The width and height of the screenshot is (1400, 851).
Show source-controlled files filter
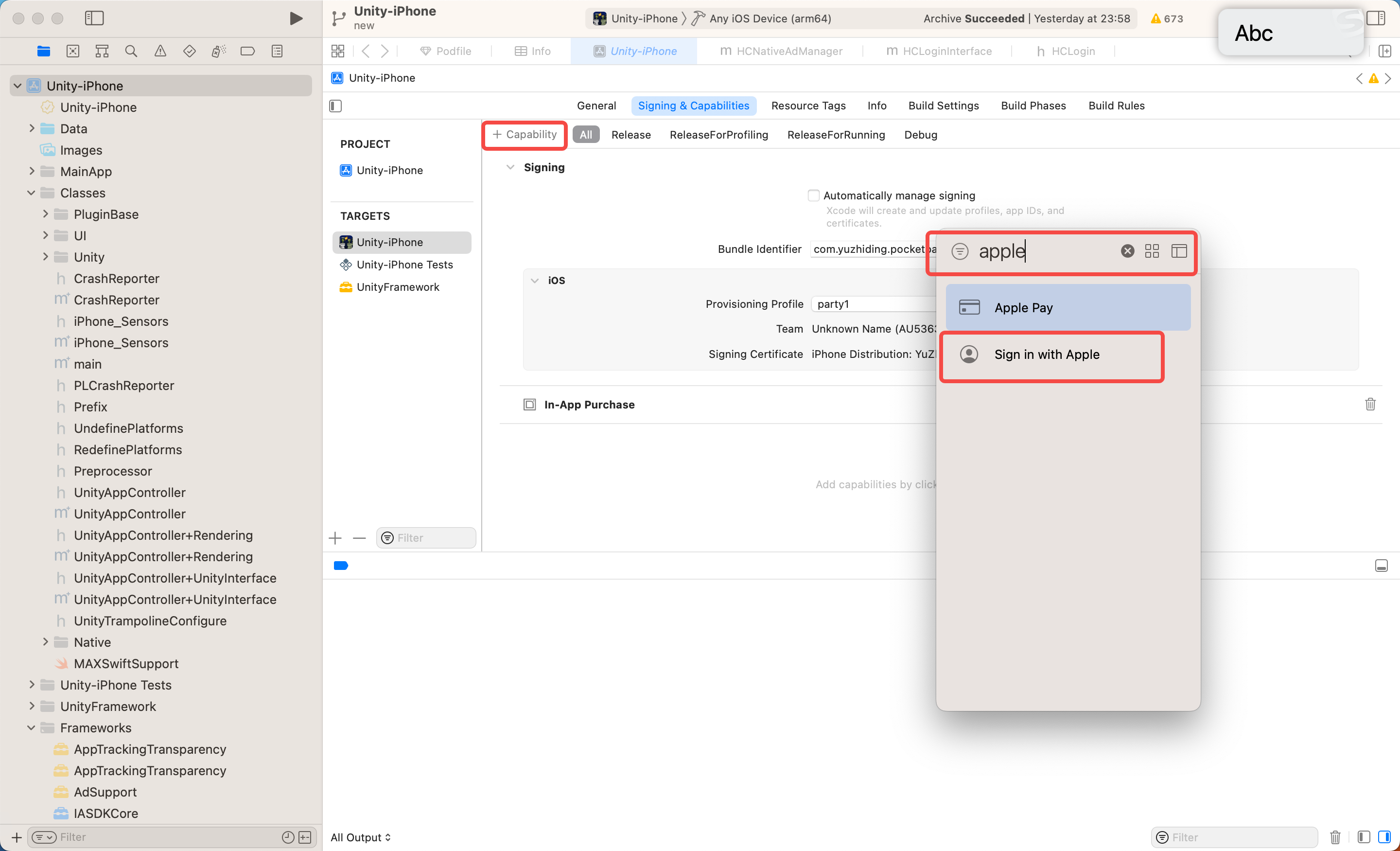tap(305, 837)
